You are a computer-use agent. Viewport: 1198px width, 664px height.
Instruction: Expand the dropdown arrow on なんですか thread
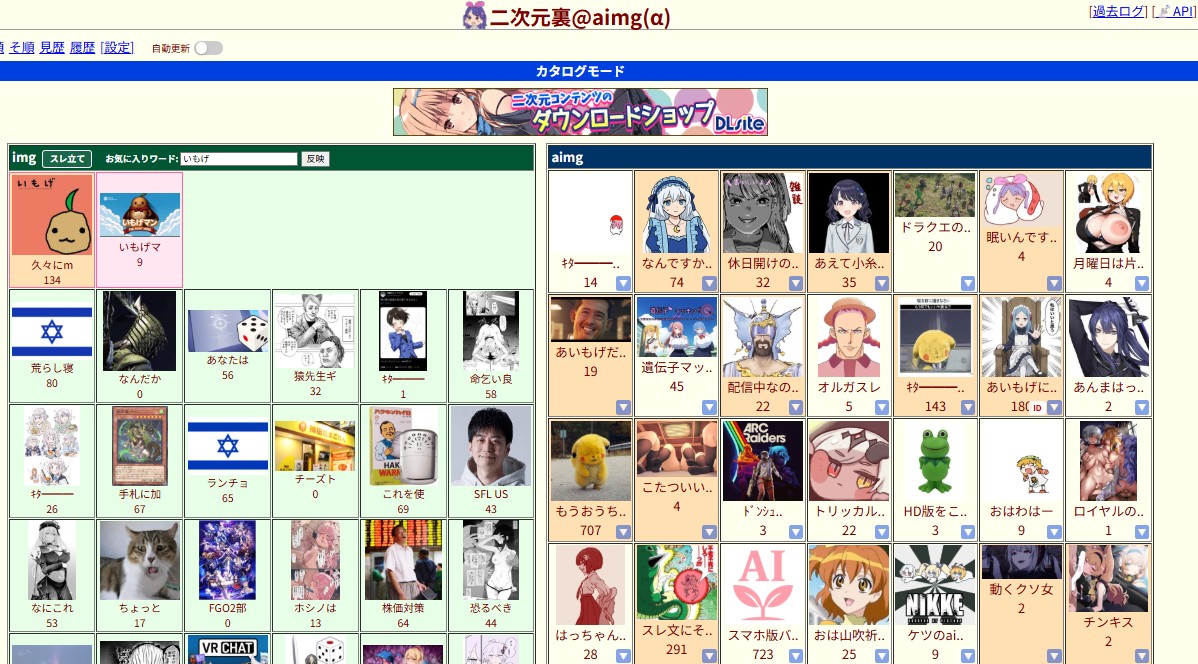tap(709, 283)
